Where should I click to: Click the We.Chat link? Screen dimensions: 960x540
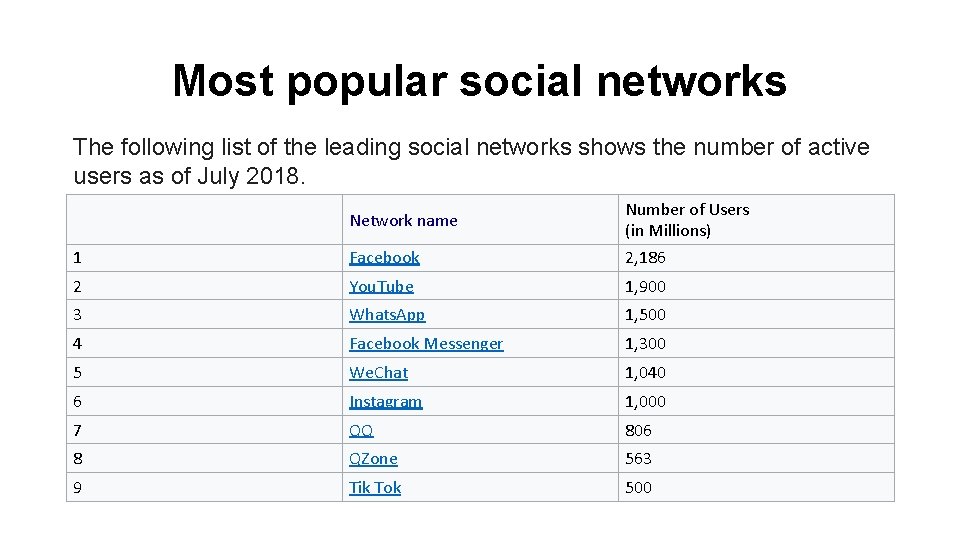tap(378, 373)
